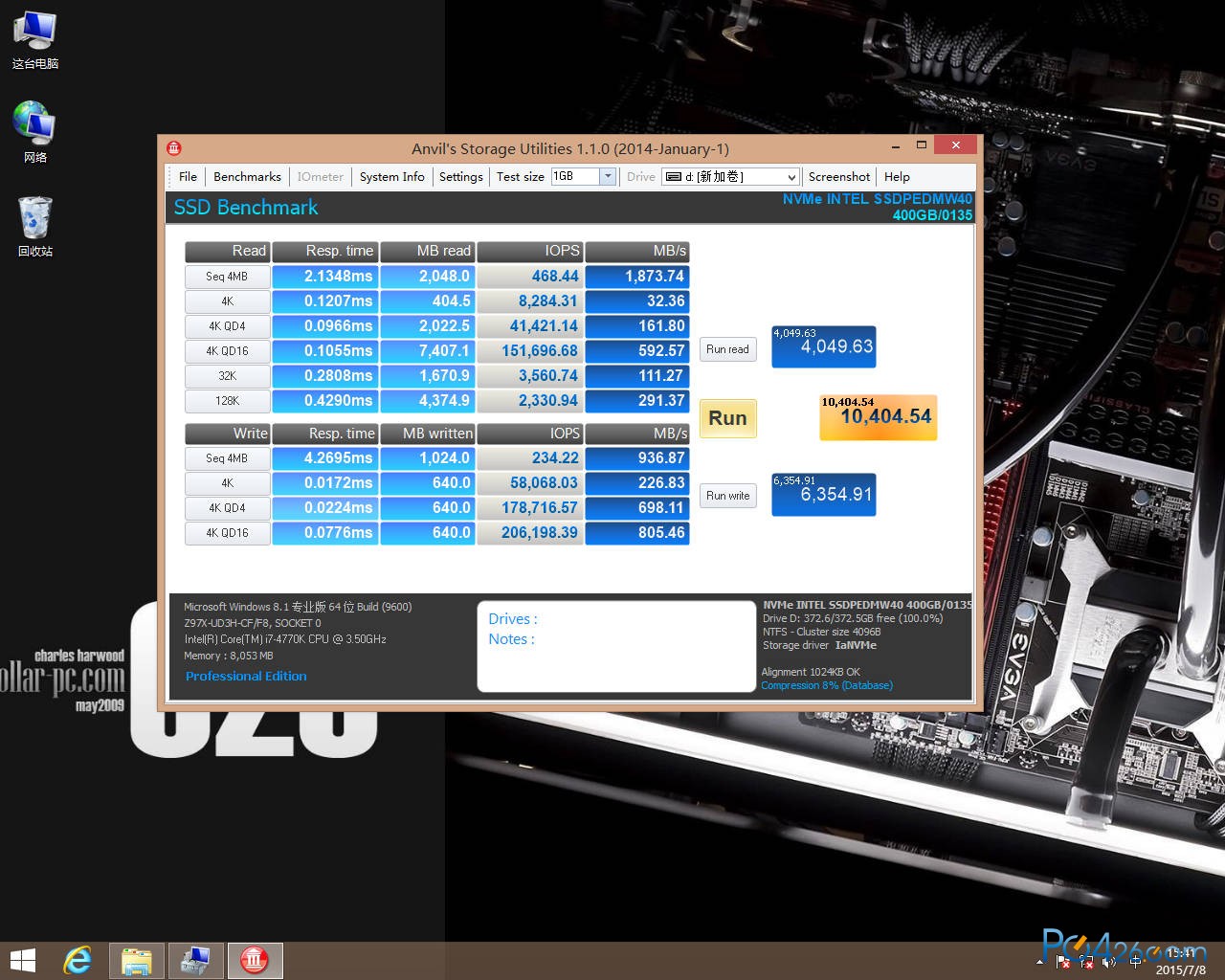Click the Compression 8% (Database) link

[827, 685]
